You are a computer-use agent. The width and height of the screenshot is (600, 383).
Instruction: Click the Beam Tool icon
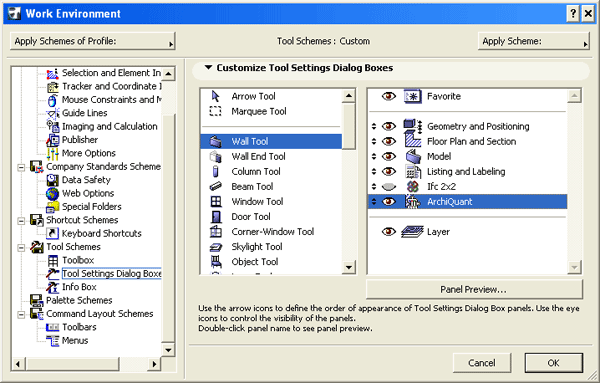click(x=216, y=186)
